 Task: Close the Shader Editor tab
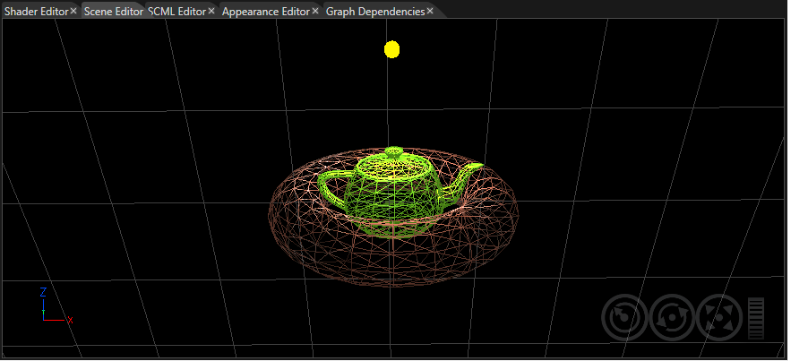click(x=73, y=11)
